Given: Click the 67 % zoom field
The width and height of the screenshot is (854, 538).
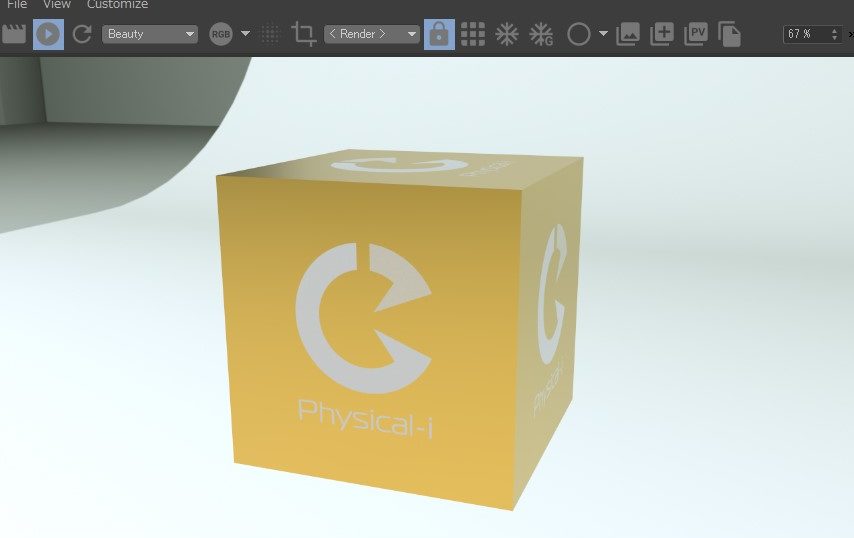Looking at the screenshot, I should click(807, 34).
